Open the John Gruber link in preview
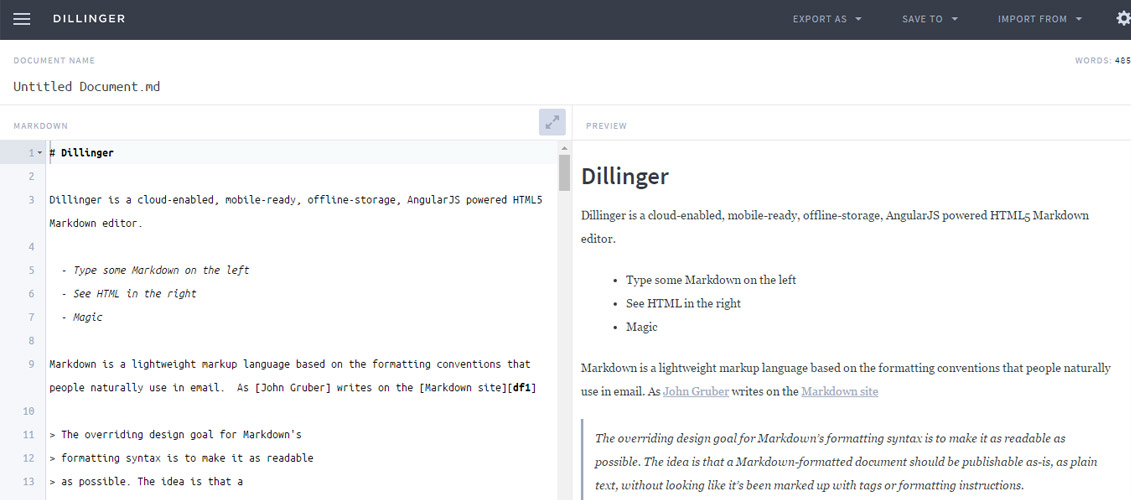 [695, 392]
